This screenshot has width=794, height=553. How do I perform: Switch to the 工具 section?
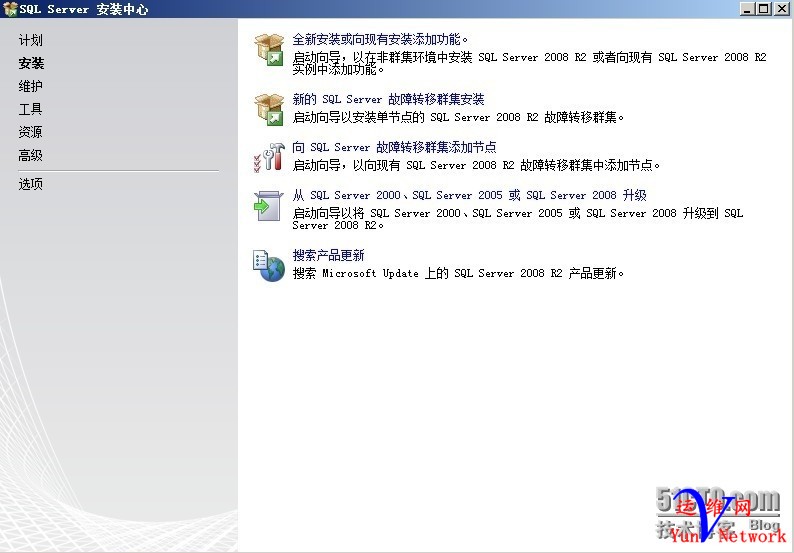point(30,109)
